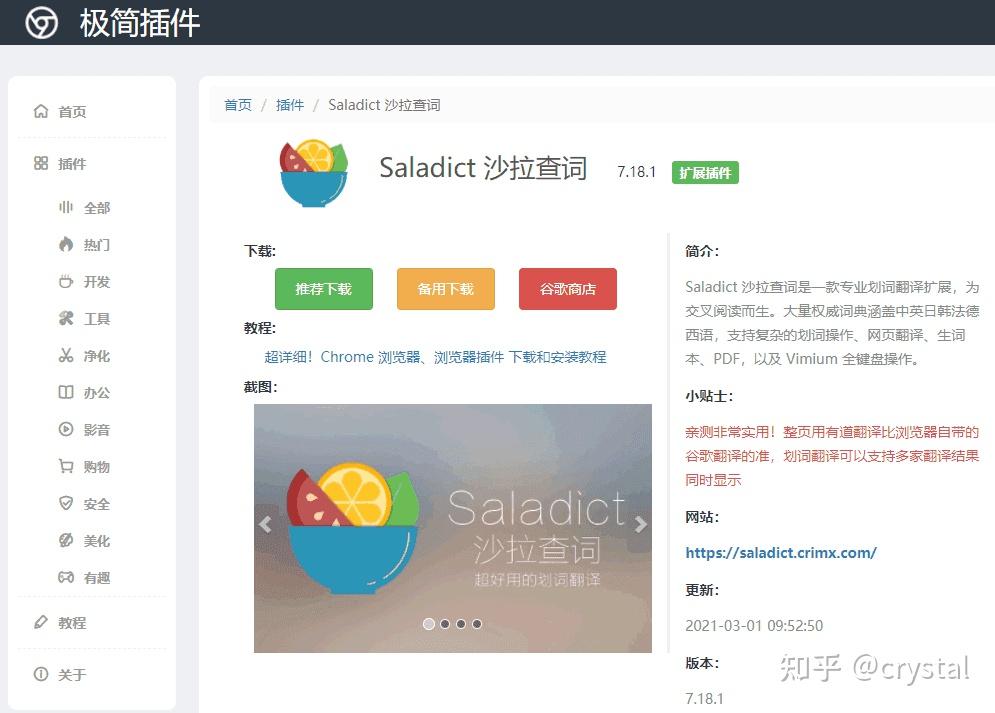Go to 插件 in the breadcrumb
The width and height of the screenshot is (995, 713).
pyautogui.click(x=290, y=105)
